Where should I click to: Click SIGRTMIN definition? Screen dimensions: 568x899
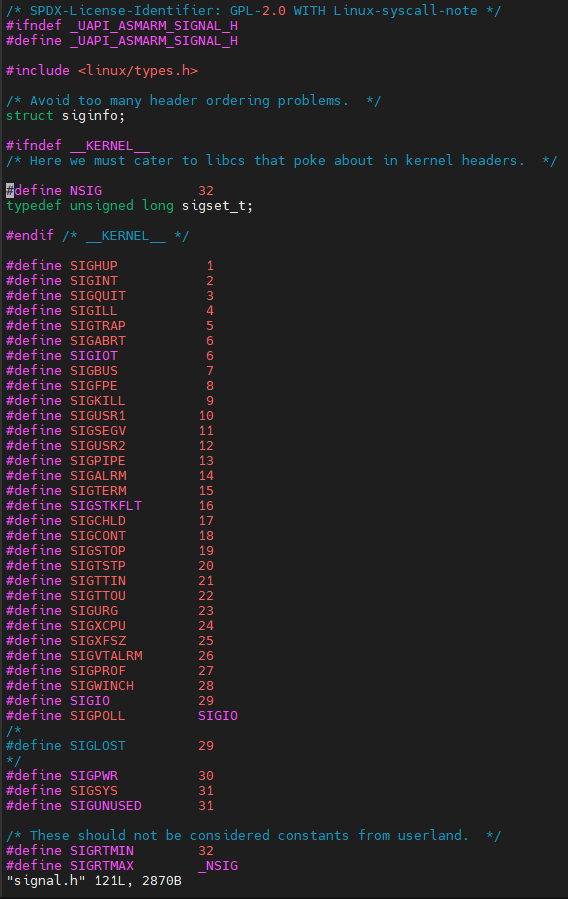click(110, 850)
